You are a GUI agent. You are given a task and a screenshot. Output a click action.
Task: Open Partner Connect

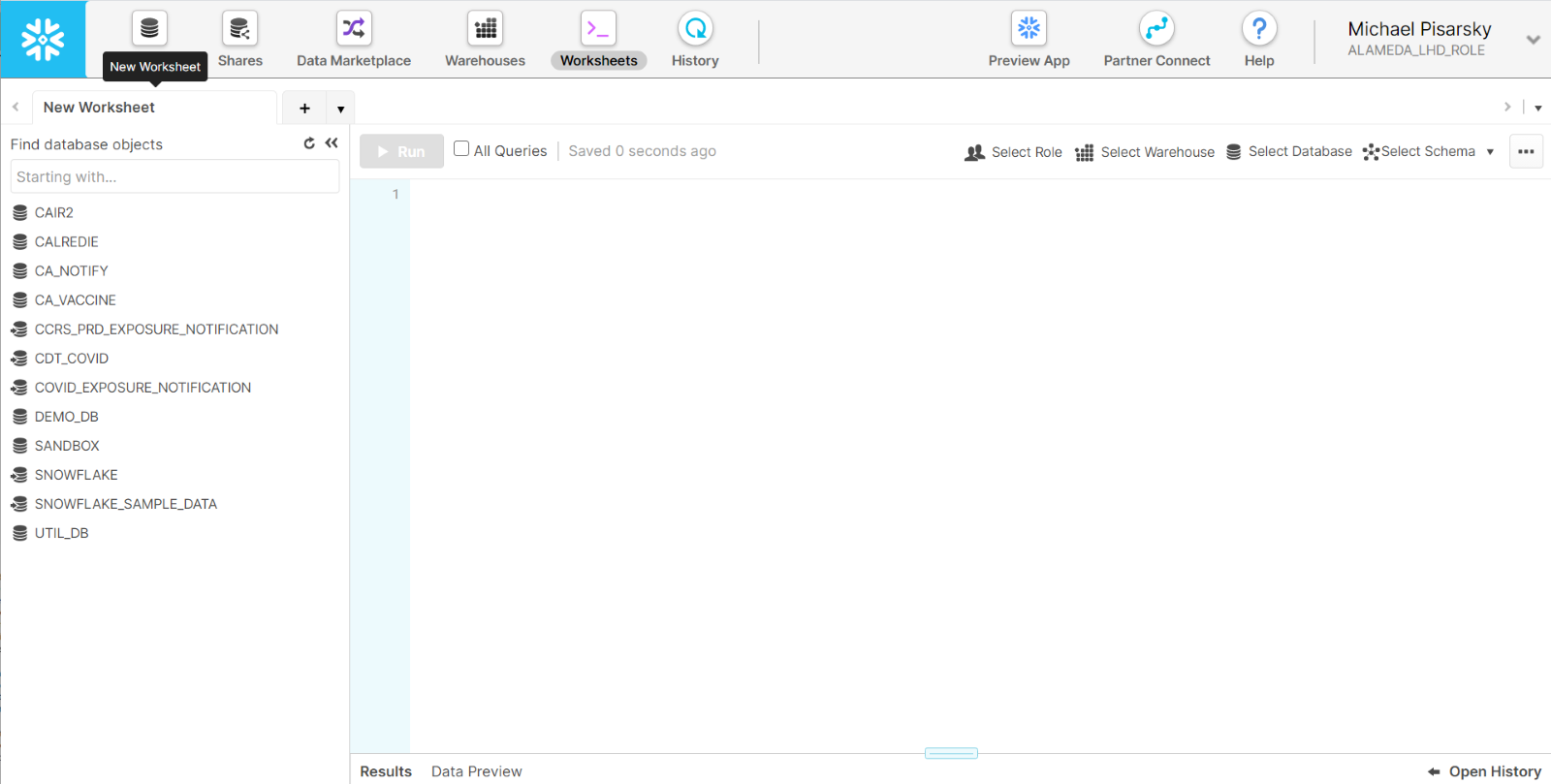pos(1156,29)
